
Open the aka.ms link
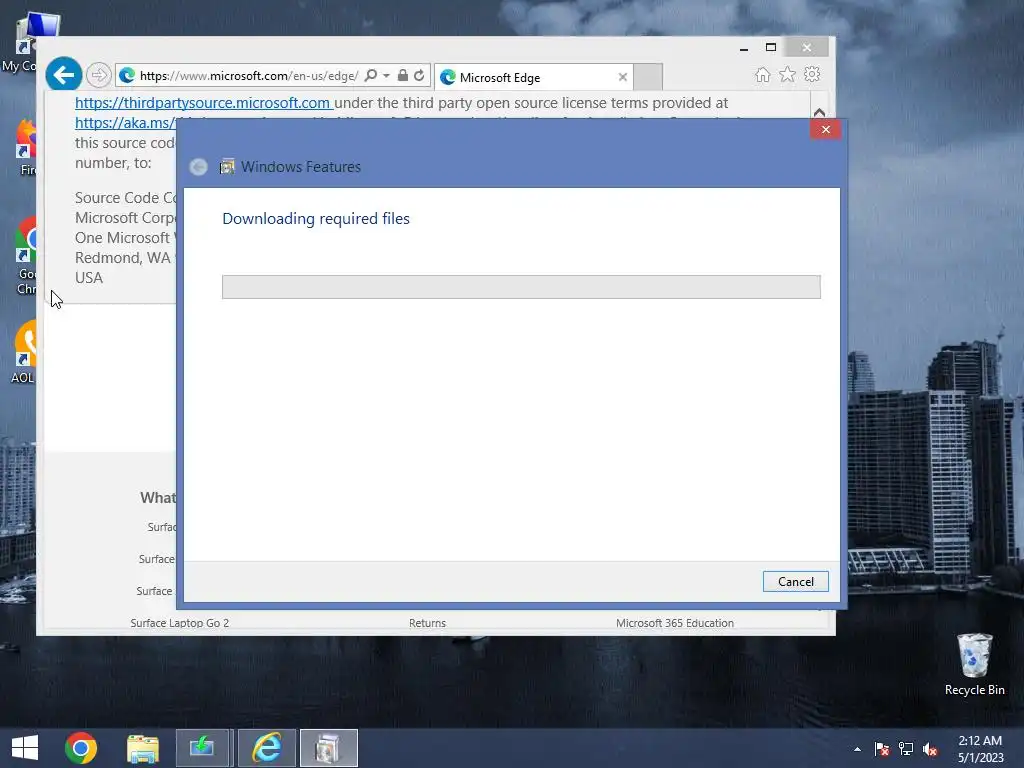pyautogui.click(x=125, y=123)
